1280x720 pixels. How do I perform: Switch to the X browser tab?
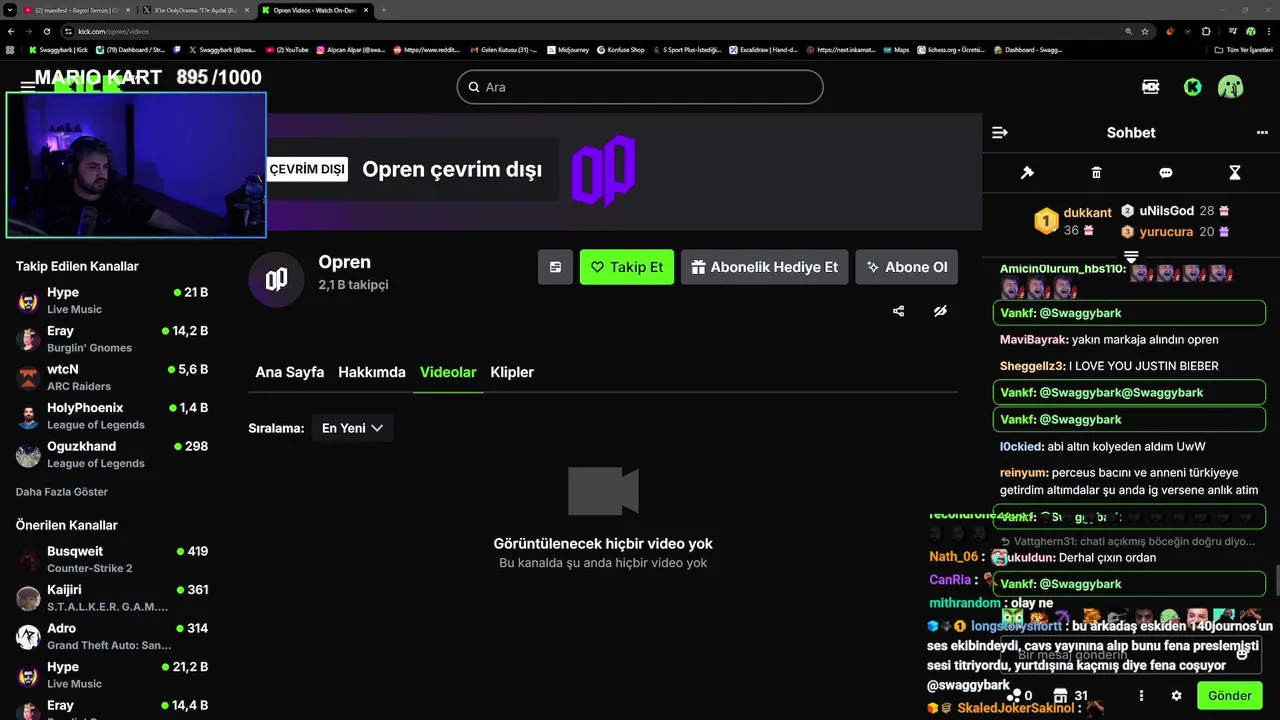tap(196, 10)
